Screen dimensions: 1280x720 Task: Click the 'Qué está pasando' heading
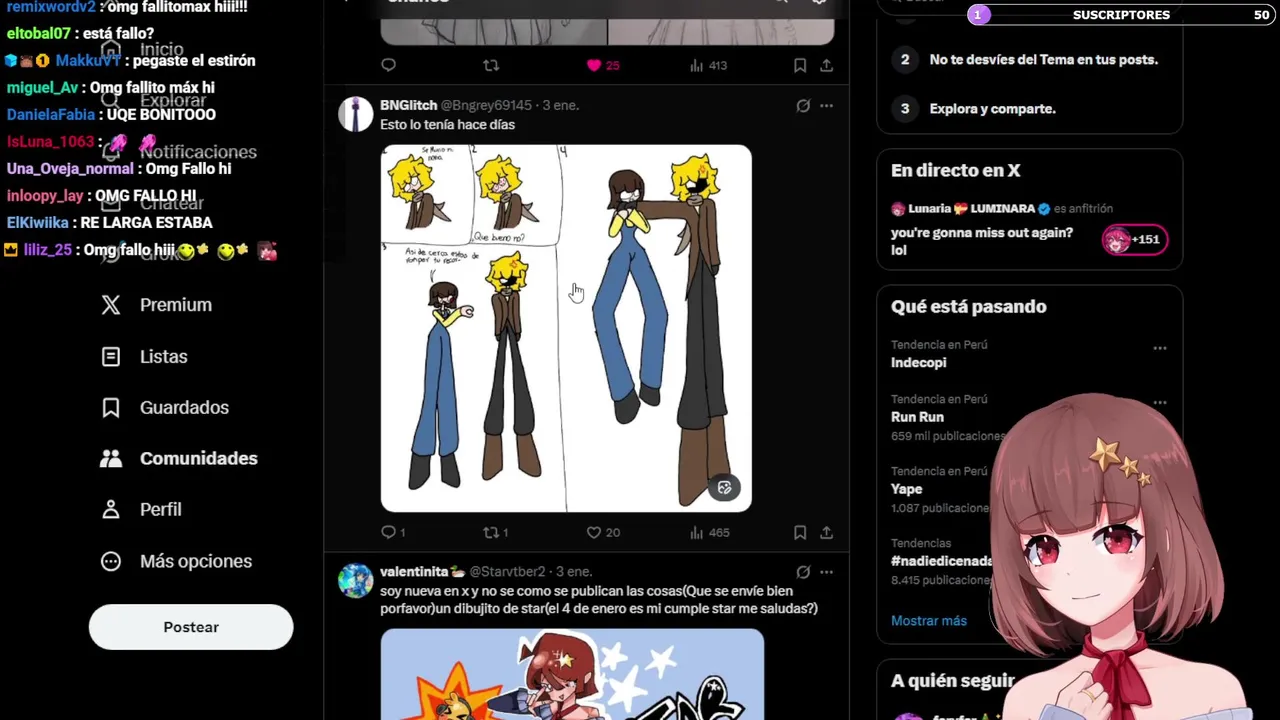click(x=969, y=307)
